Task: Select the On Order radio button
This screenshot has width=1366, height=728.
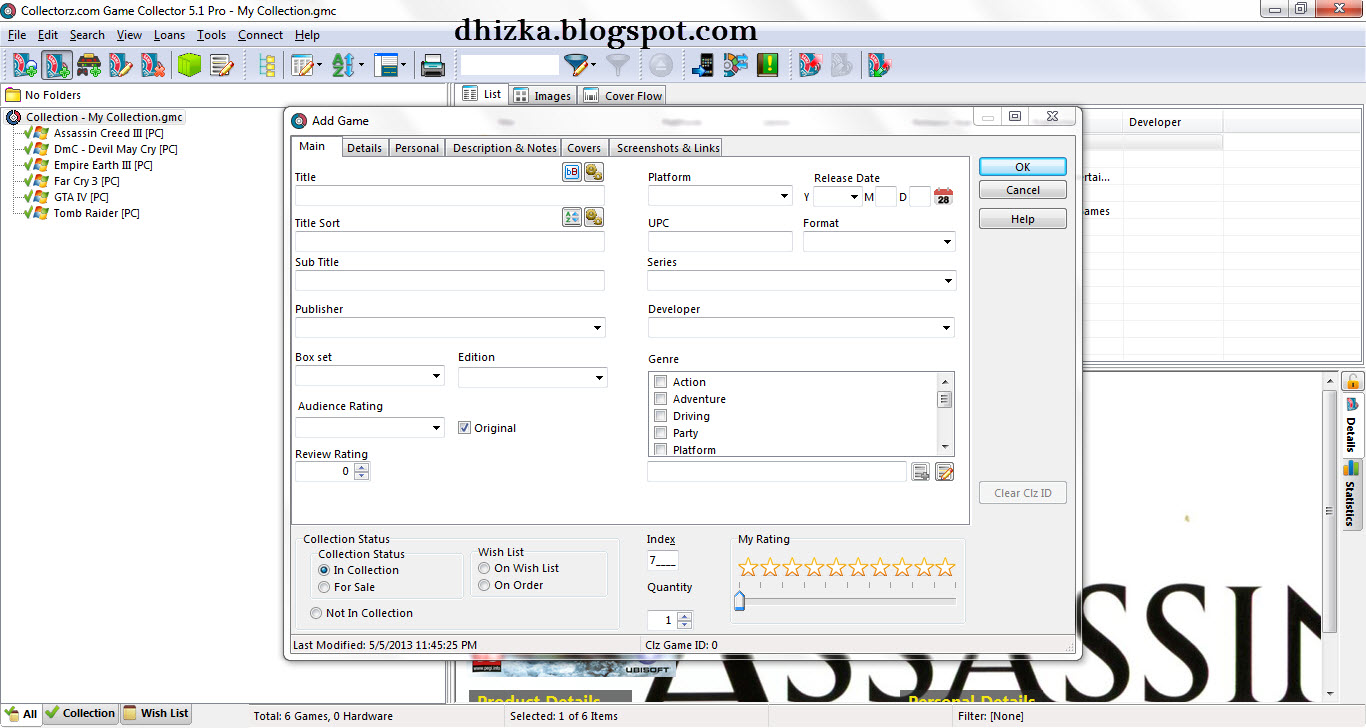Action: pos(484,585)
